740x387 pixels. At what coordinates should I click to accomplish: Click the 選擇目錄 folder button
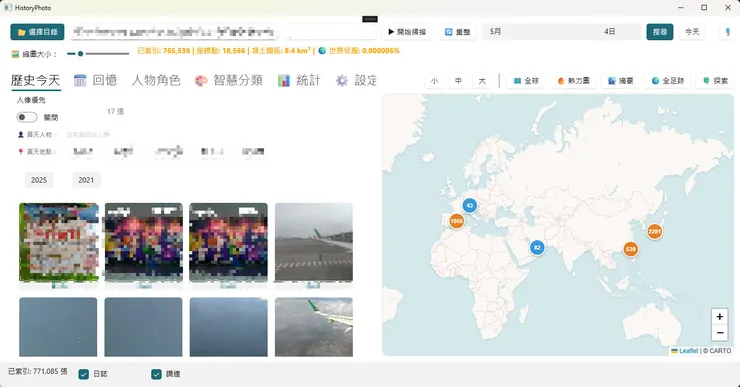point(37,32)
